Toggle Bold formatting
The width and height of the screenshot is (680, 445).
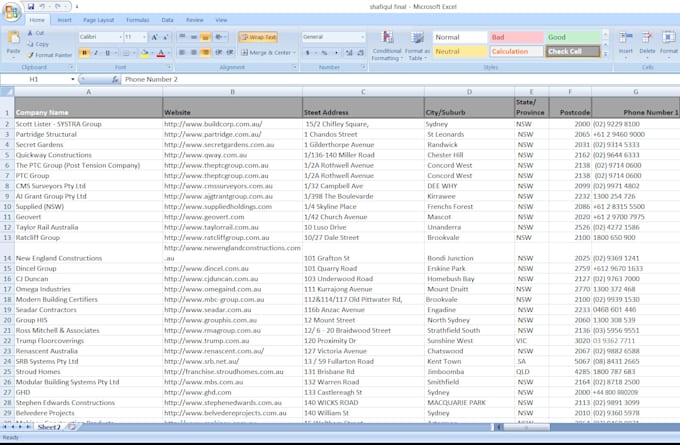(84, 53)
